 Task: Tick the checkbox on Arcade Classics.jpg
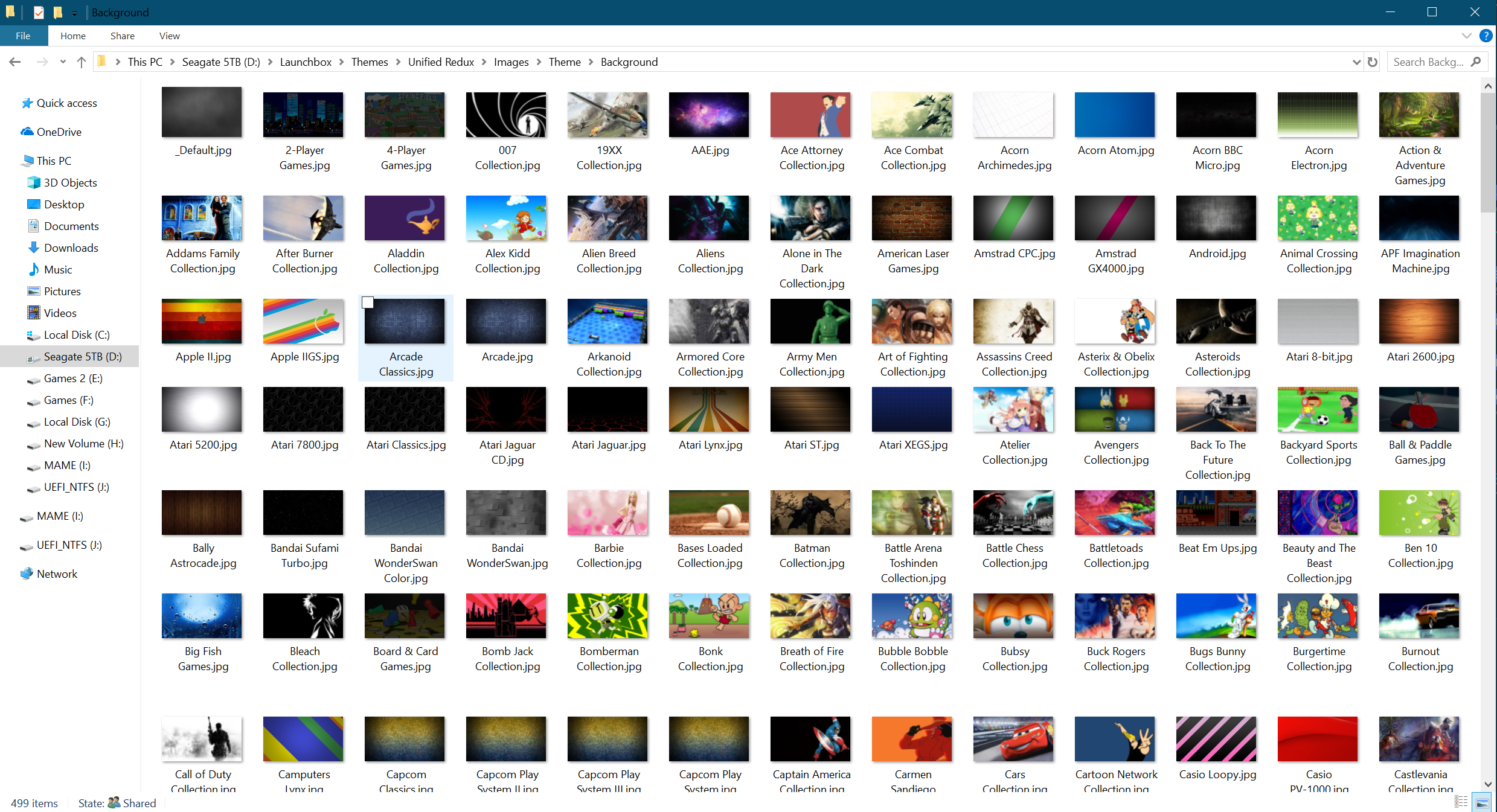368,303
